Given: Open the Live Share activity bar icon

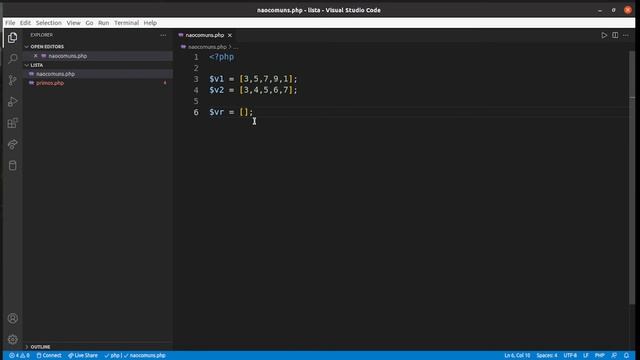Looking at the screenshot, I should [13, 144].
